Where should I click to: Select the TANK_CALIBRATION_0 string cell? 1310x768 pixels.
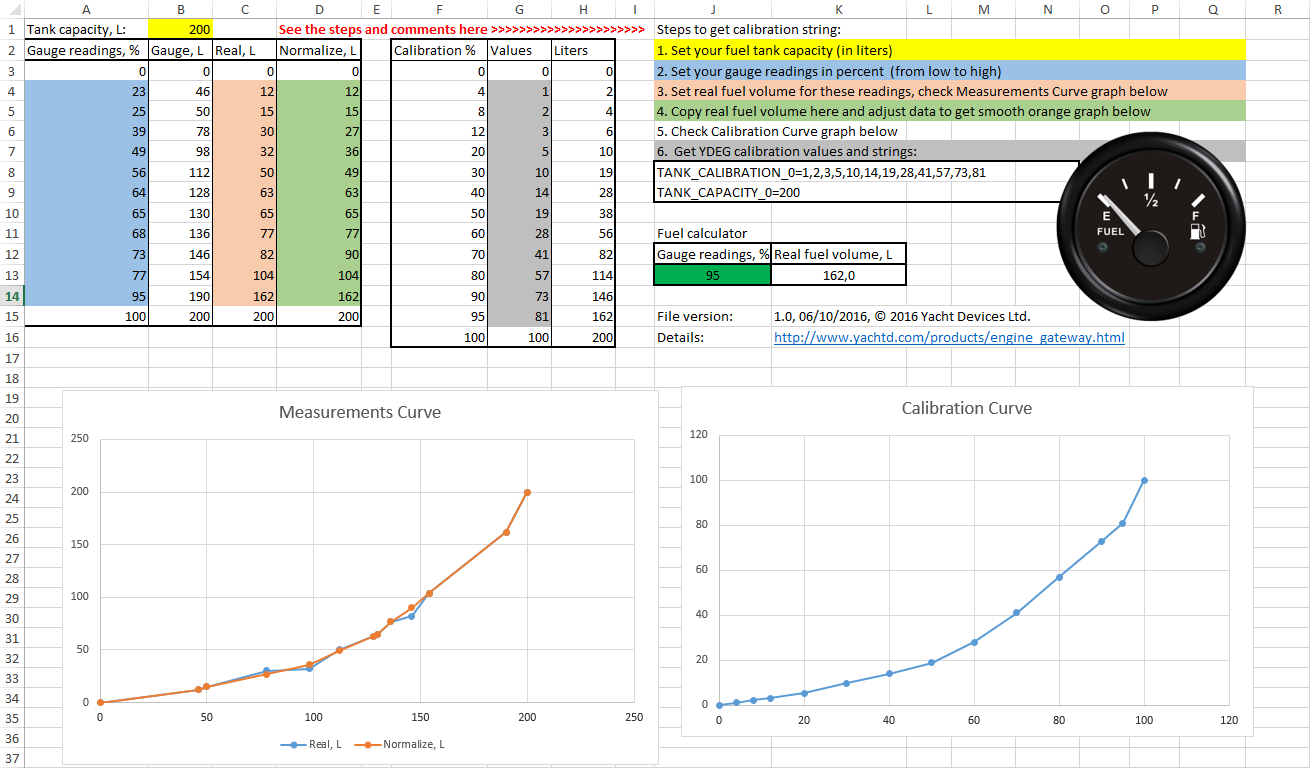[867, 172]
